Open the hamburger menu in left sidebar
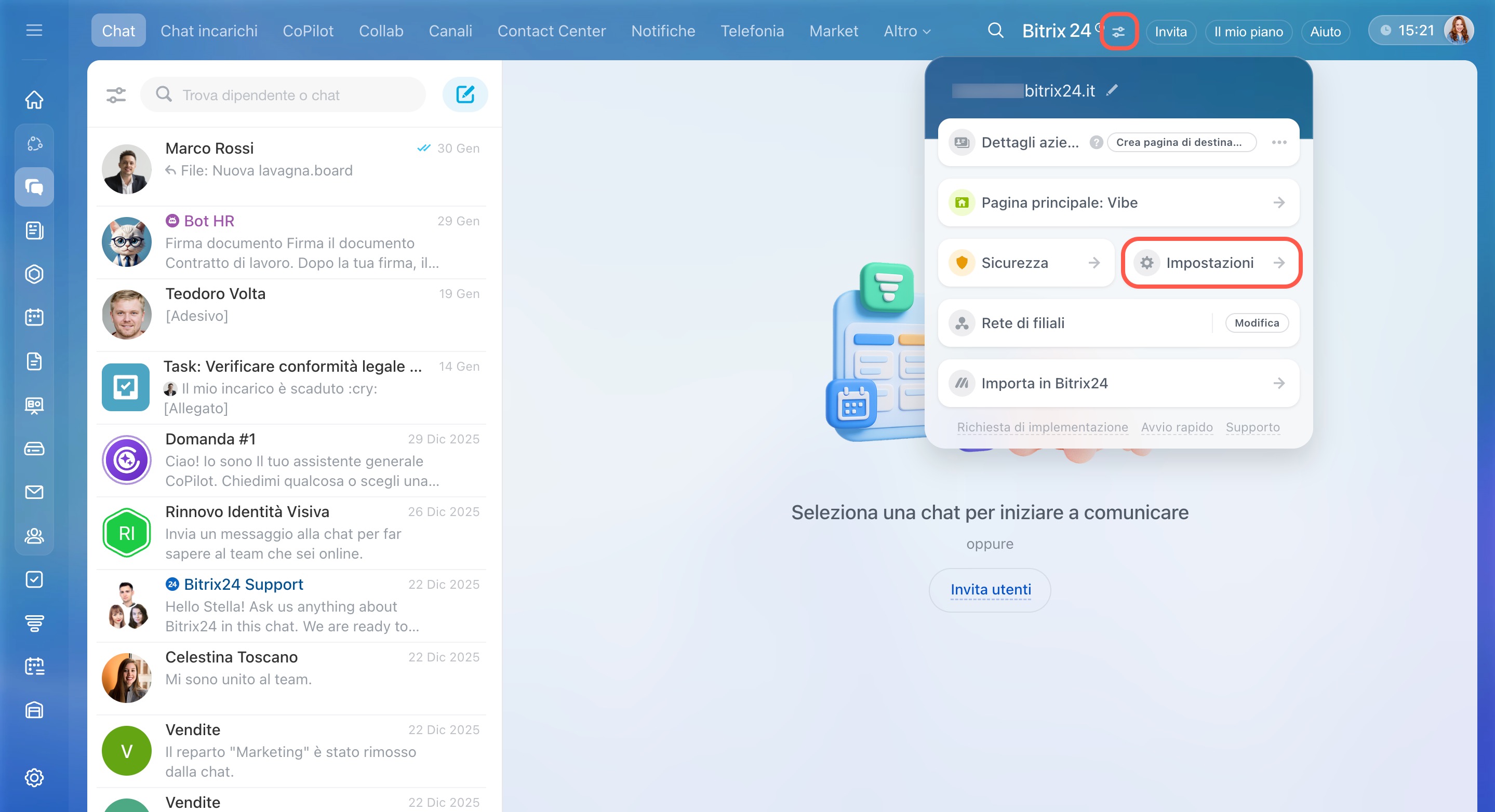 (34, 30)
